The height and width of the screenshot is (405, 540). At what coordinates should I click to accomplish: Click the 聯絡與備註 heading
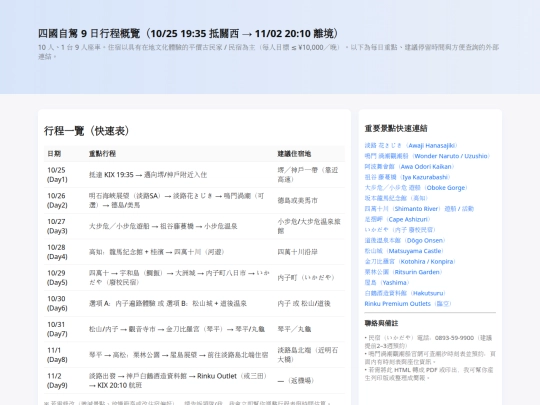pyautogui.click(x=381, y=323)
